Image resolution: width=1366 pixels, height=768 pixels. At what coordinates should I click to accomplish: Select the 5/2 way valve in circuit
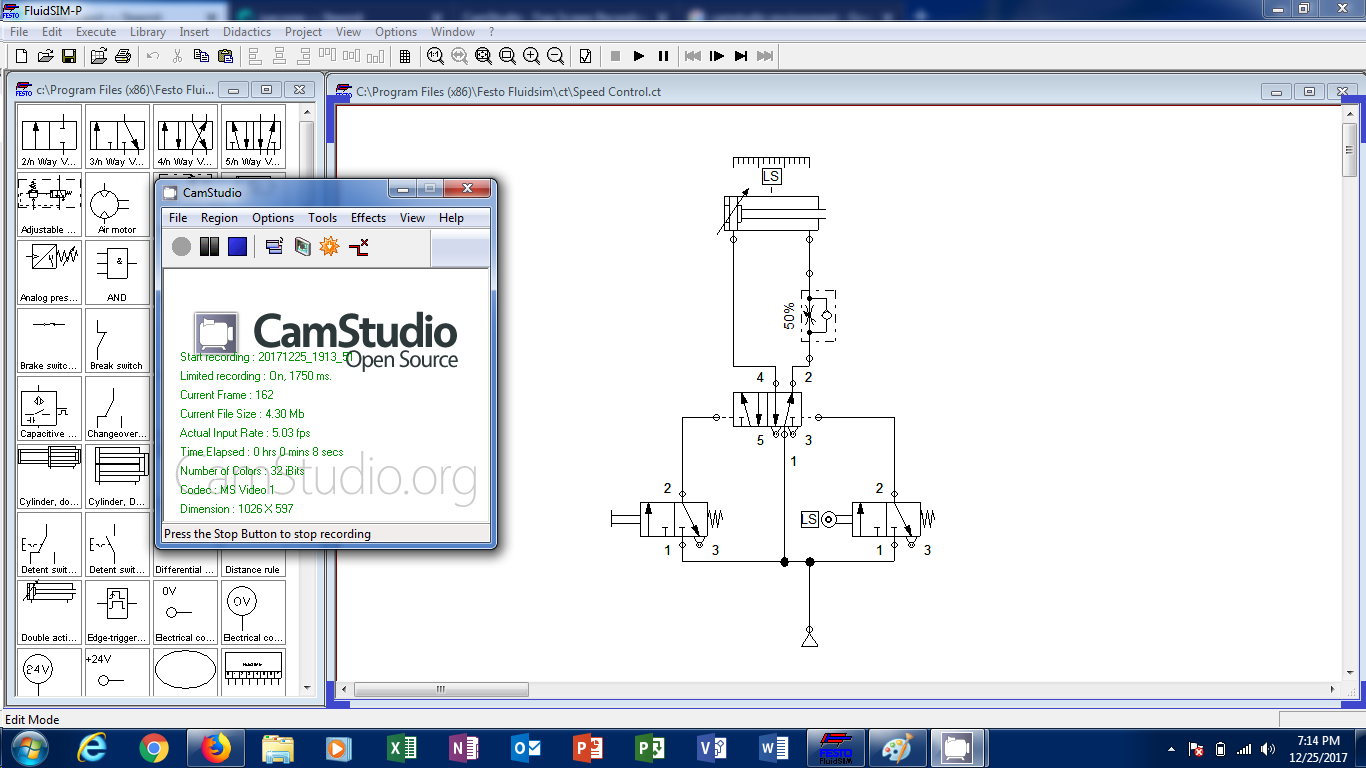click(x=767, y=409)
